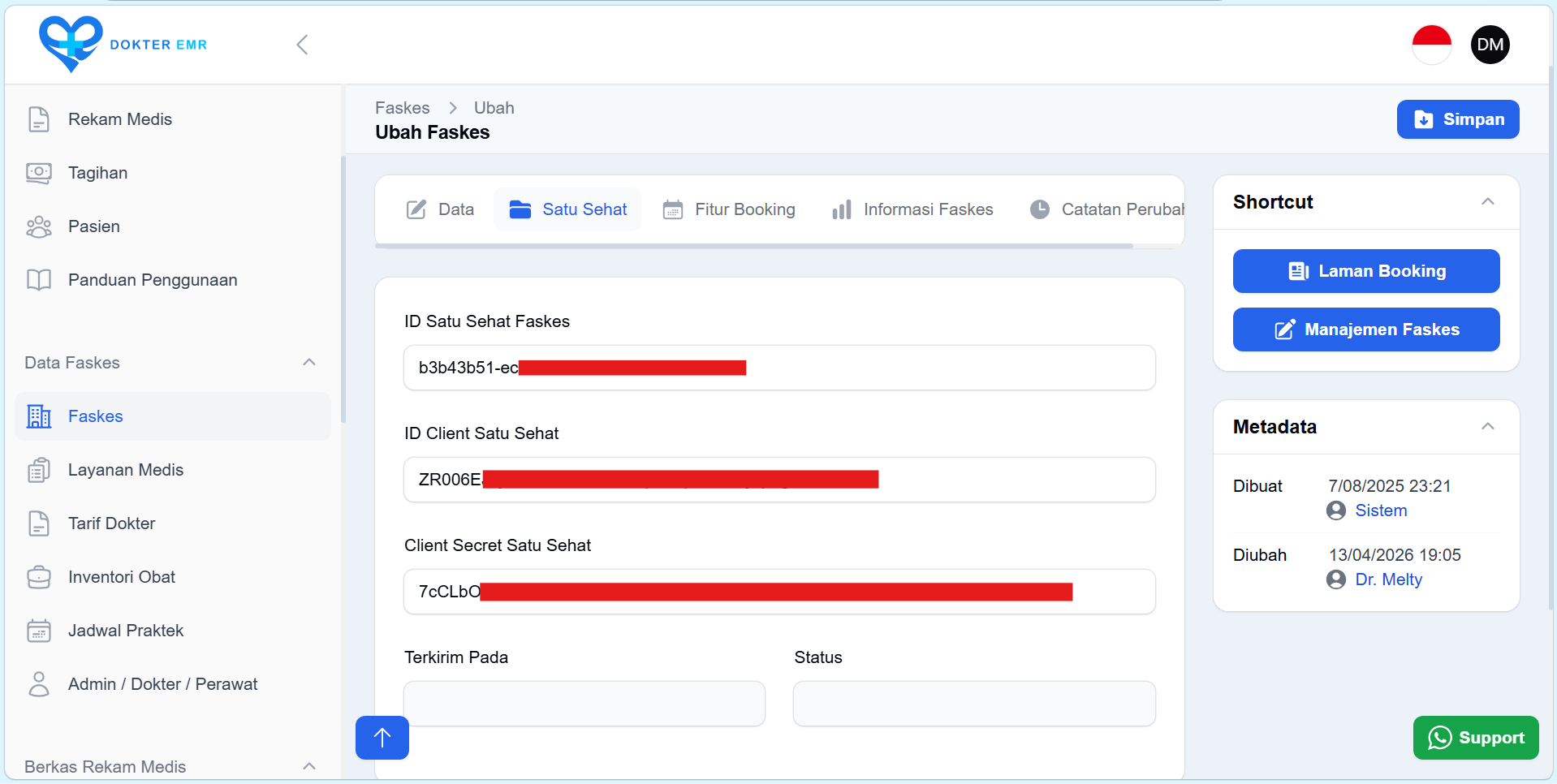Select the Satu Sehat tab
Screen dimensions: 1557x784
click(567, 209)
